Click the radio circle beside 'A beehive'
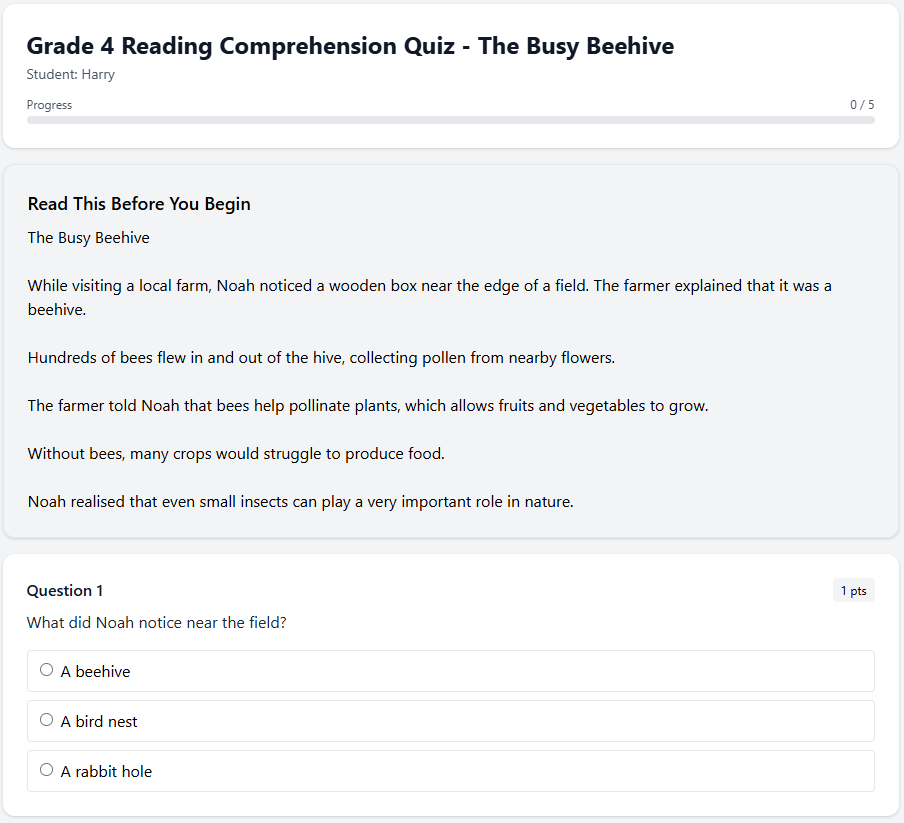 pos(46,669)
